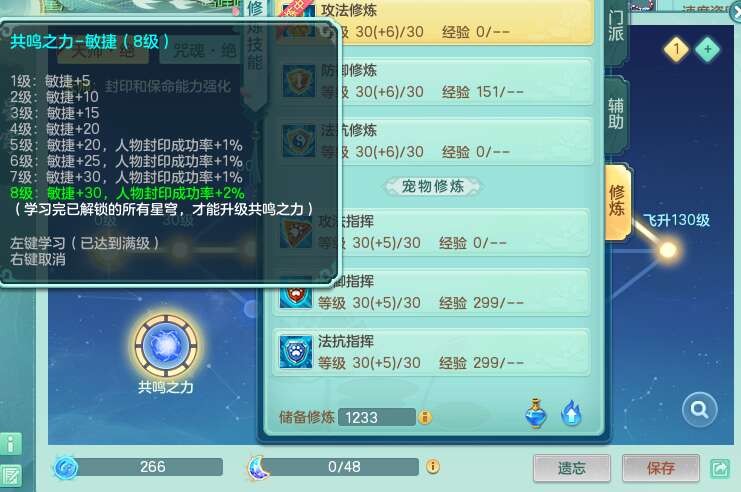Click the 共鸣之力 resonance orb icon
The width and height of the screenshot is (741, 492).
pos(166,346)
